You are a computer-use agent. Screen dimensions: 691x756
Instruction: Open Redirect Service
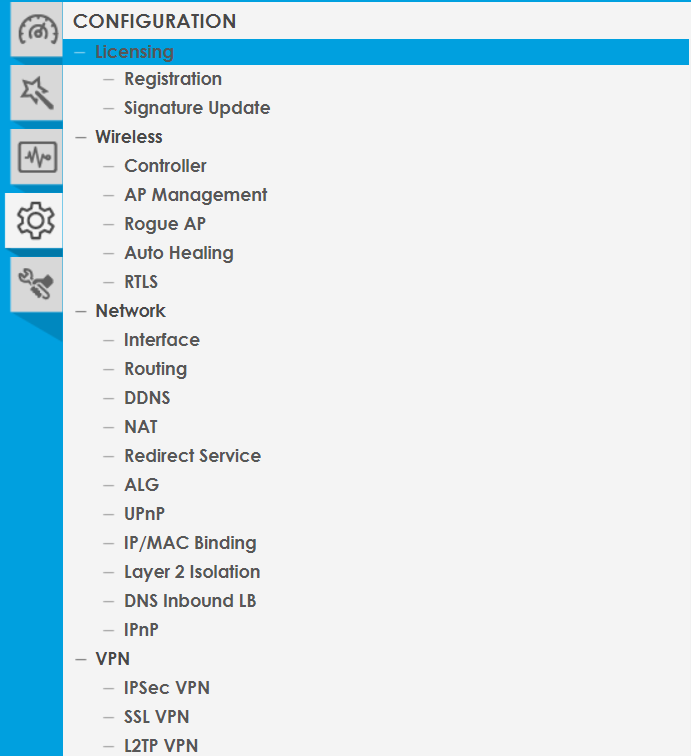[192, 456]
